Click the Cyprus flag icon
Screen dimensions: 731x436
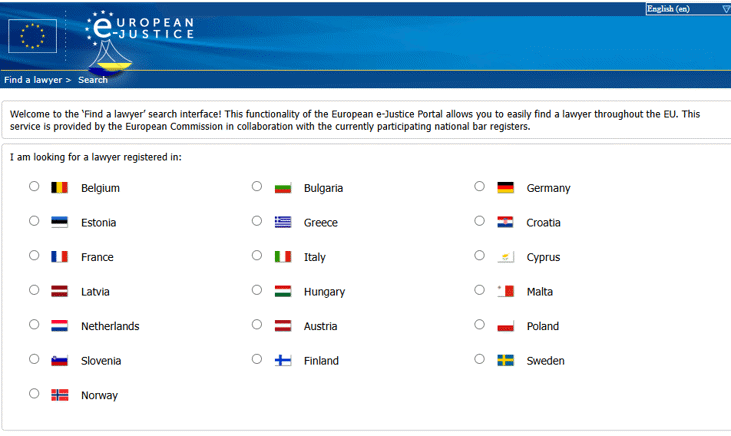pyautogui.click(x=505, y=256)
